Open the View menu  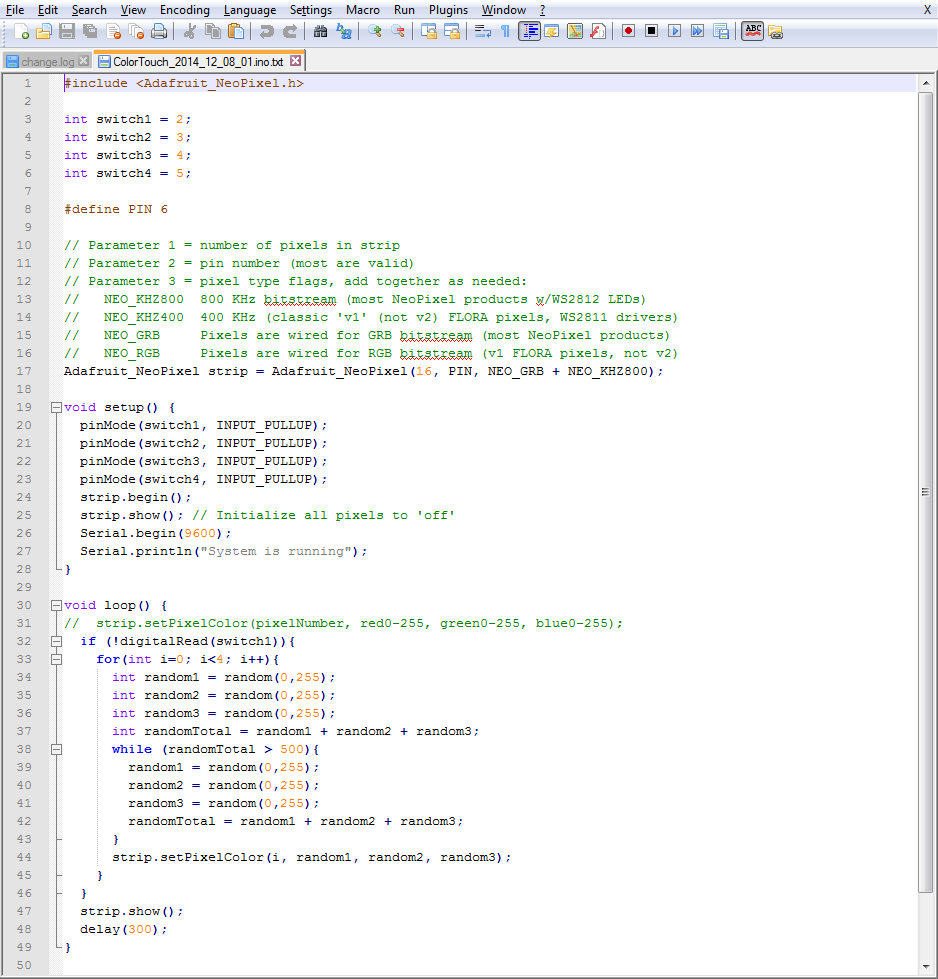pyautogui.click(x=133, y=10)
